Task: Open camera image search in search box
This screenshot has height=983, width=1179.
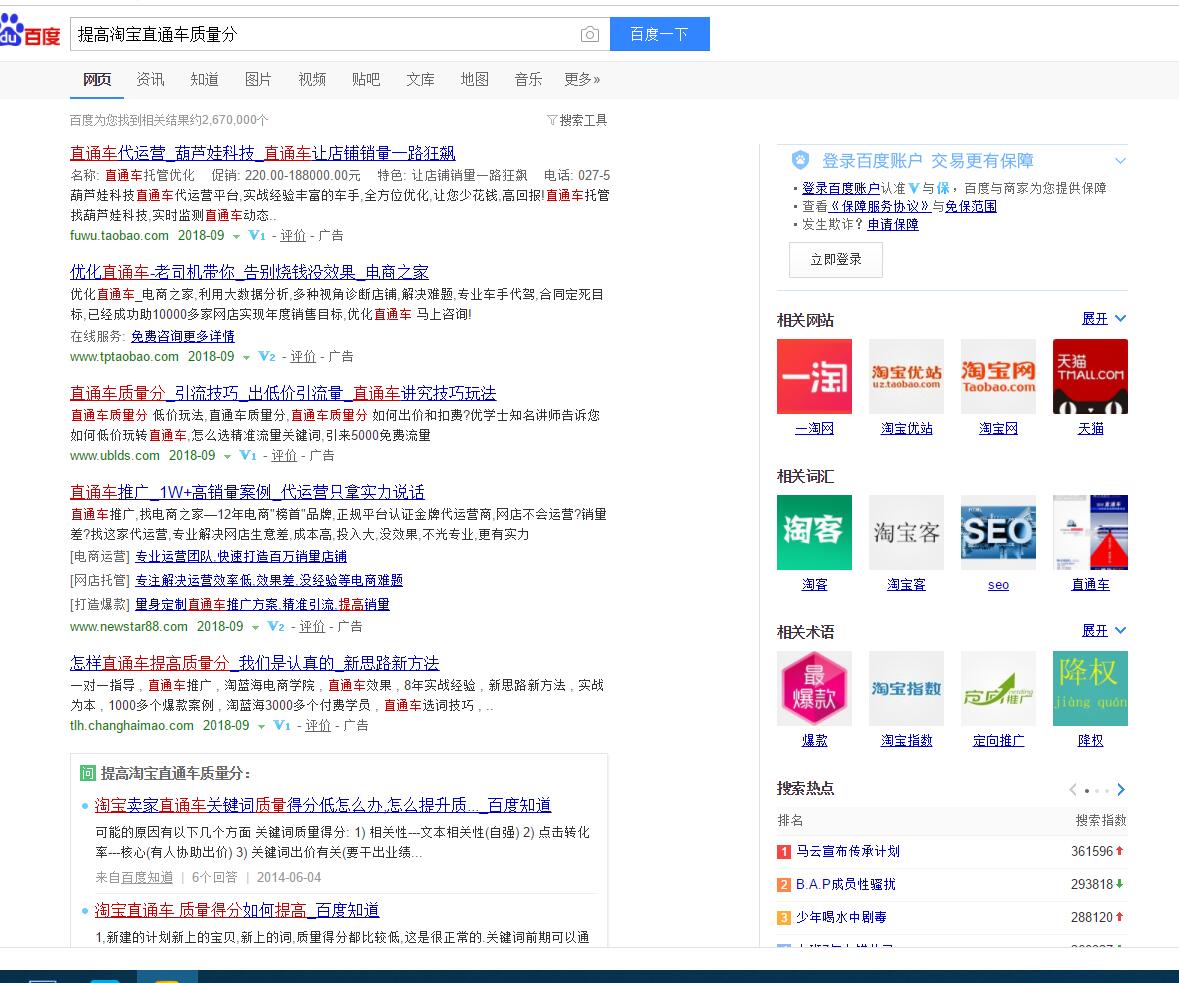Action: click(x=590, y=35)
